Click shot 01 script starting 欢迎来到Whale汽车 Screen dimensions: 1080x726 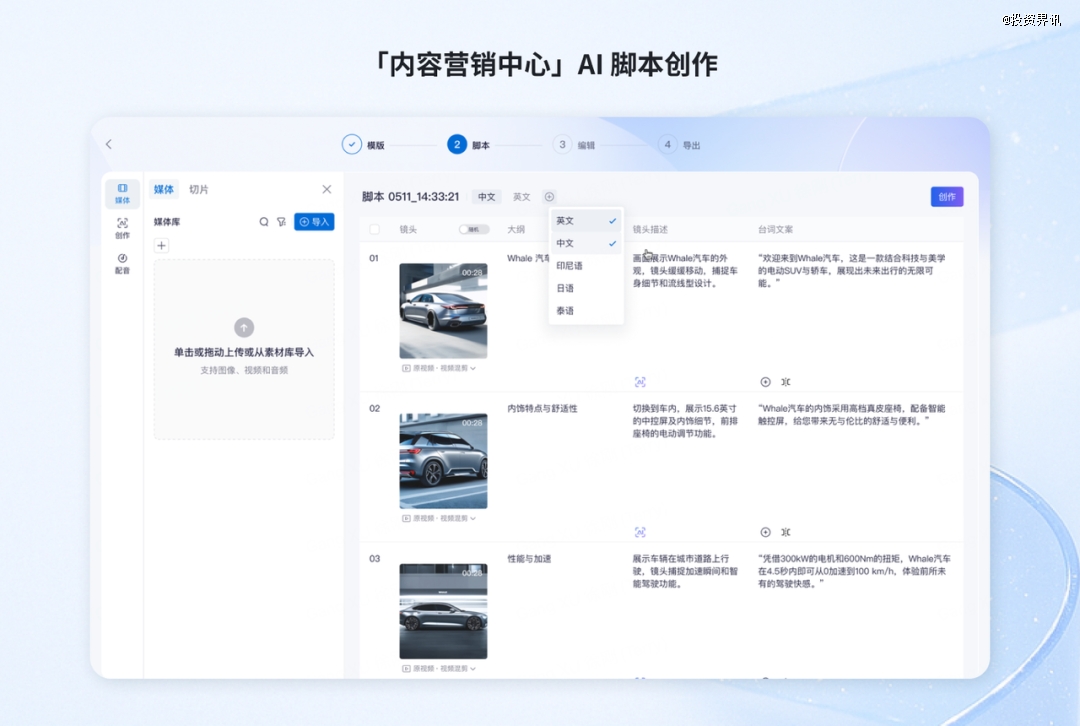[x=852, y=271]
